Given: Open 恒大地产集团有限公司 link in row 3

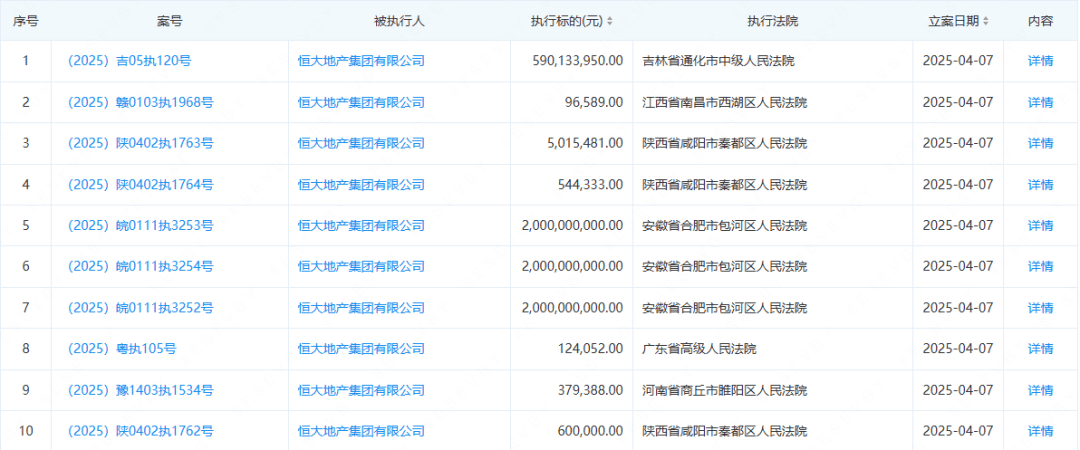Looking at the screenshot, I should 361,143.
